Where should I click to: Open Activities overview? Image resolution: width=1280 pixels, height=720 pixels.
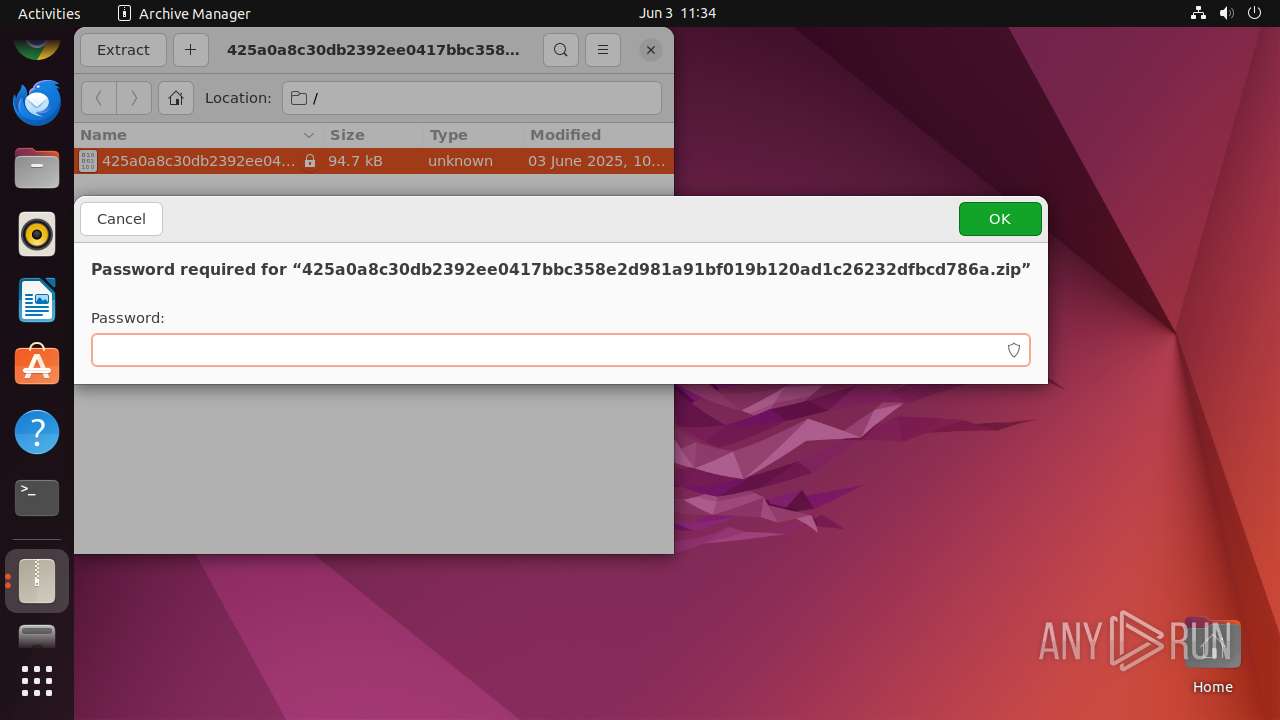tap(49, 13)
